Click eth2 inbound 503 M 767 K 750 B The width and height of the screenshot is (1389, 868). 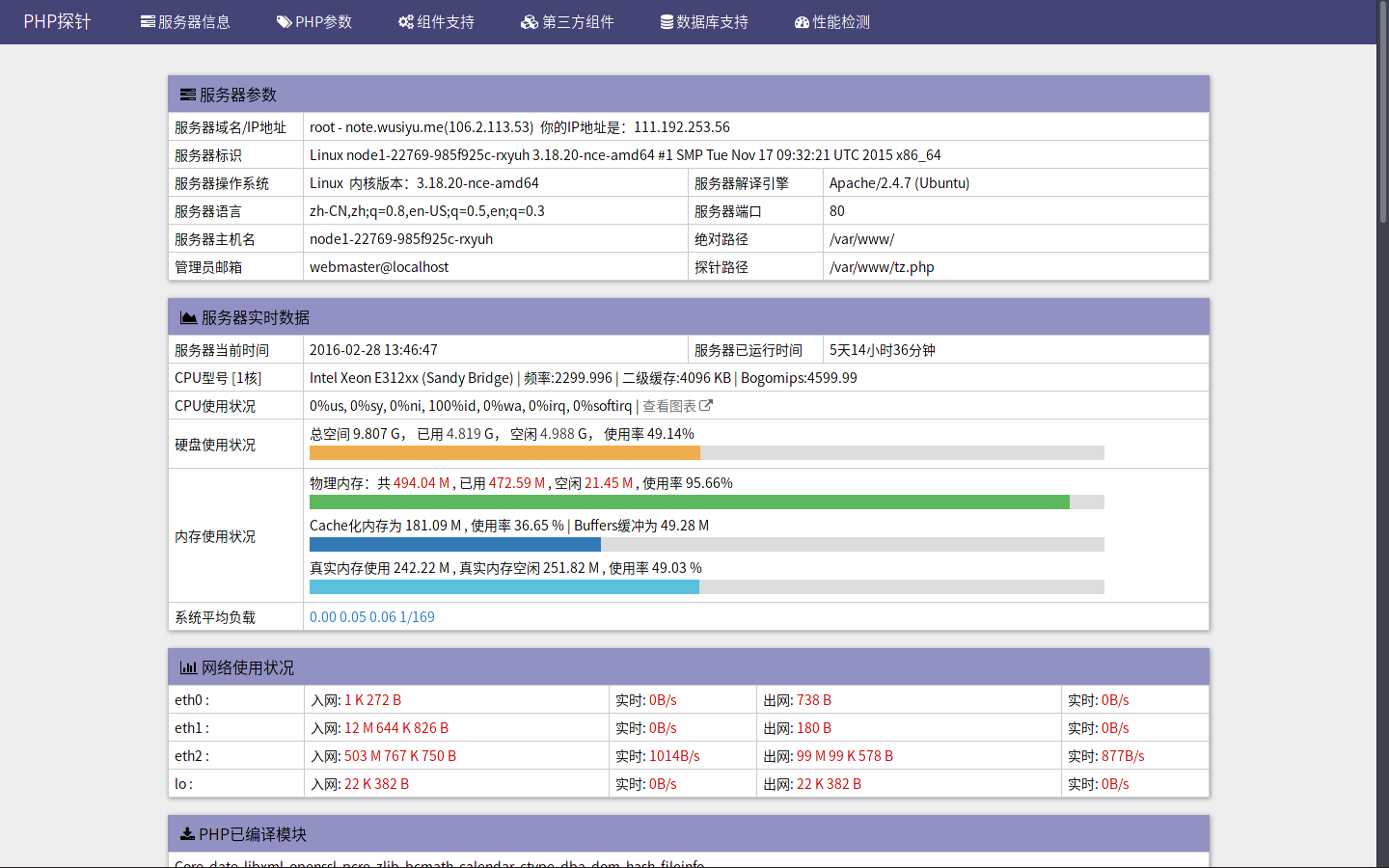click(x=400, y=756)
